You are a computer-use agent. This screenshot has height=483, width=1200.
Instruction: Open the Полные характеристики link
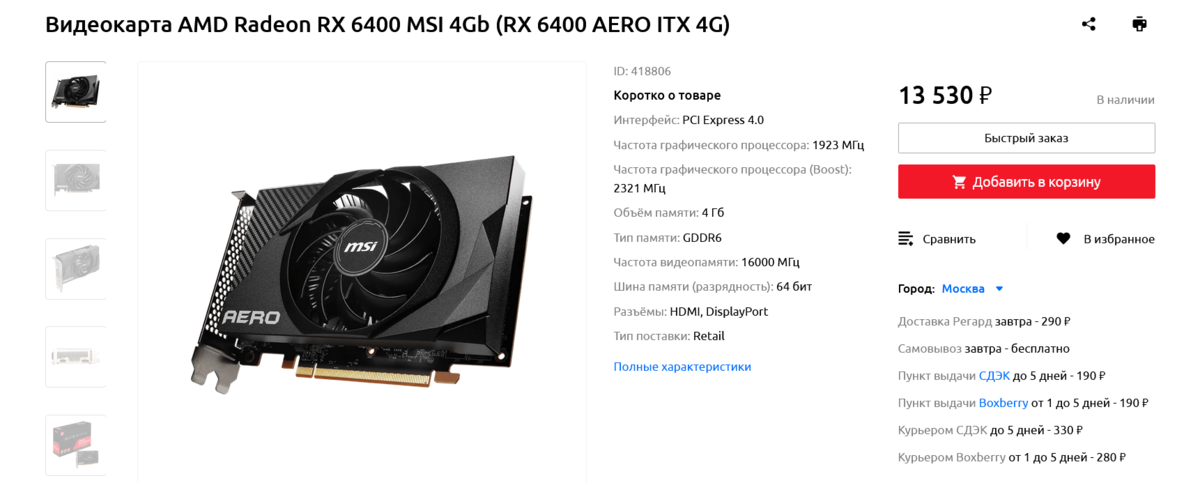point(682,367)
